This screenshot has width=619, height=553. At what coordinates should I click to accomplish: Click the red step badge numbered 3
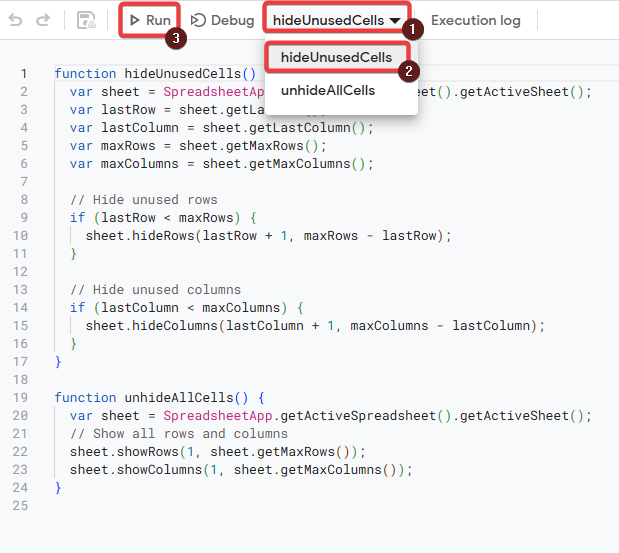(x=175, y=39)
